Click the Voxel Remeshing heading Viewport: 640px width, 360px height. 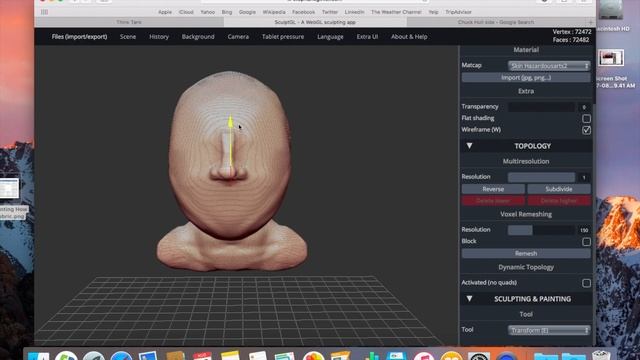pos(526,214)
